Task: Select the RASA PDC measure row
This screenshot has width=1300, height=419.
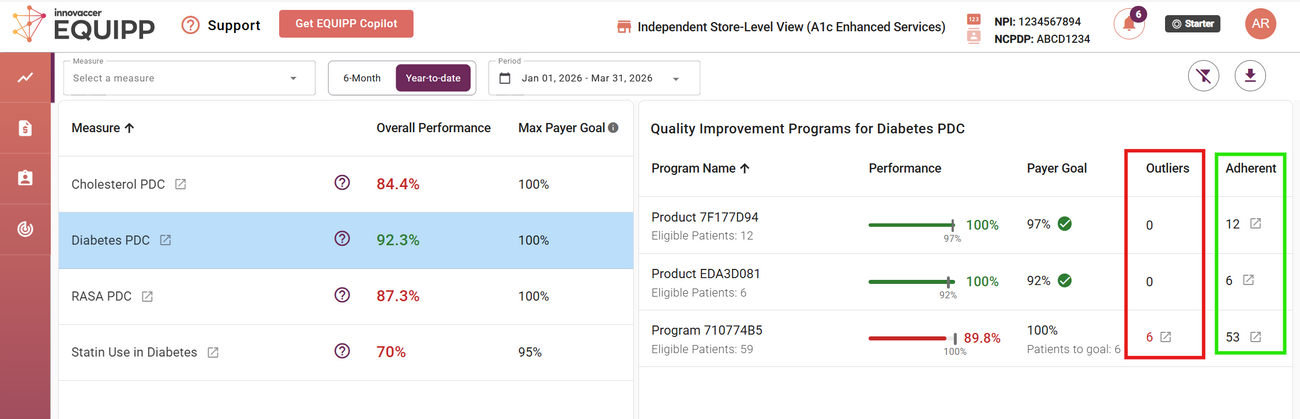Action: coord(346,296)
